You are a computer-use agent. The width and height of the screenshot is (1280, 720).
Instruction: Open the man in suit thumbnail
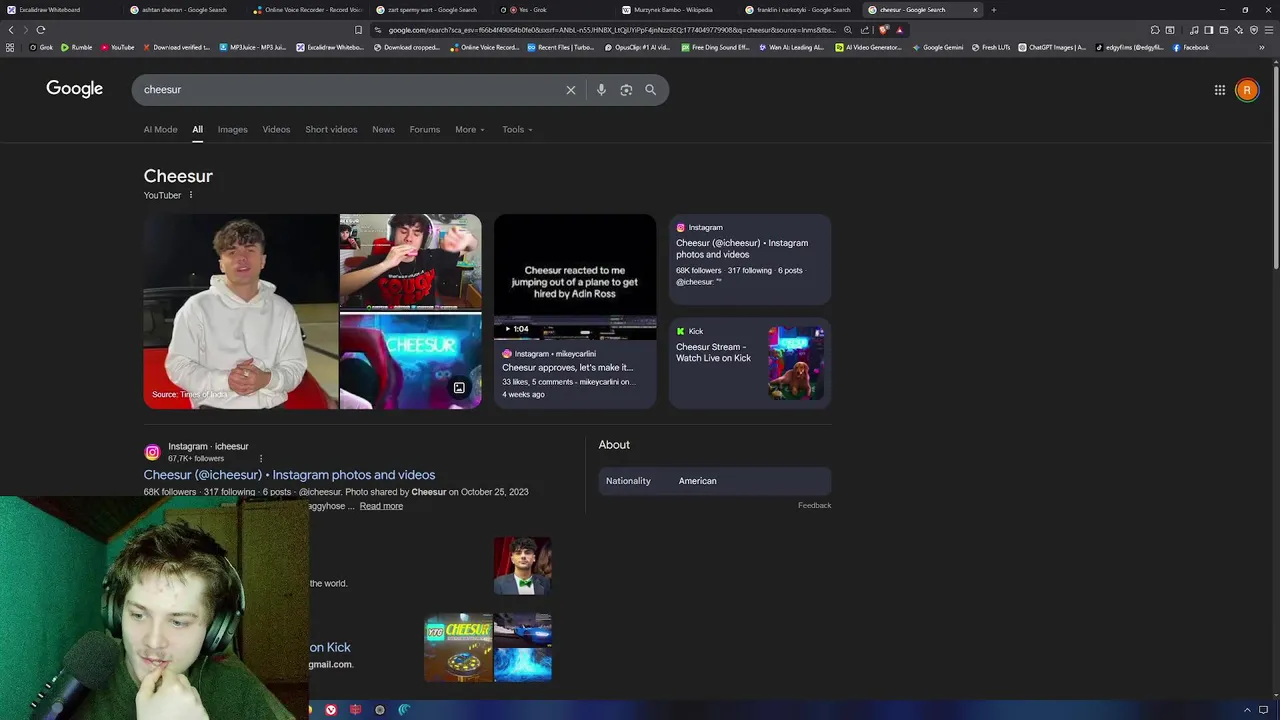[522, 565]
